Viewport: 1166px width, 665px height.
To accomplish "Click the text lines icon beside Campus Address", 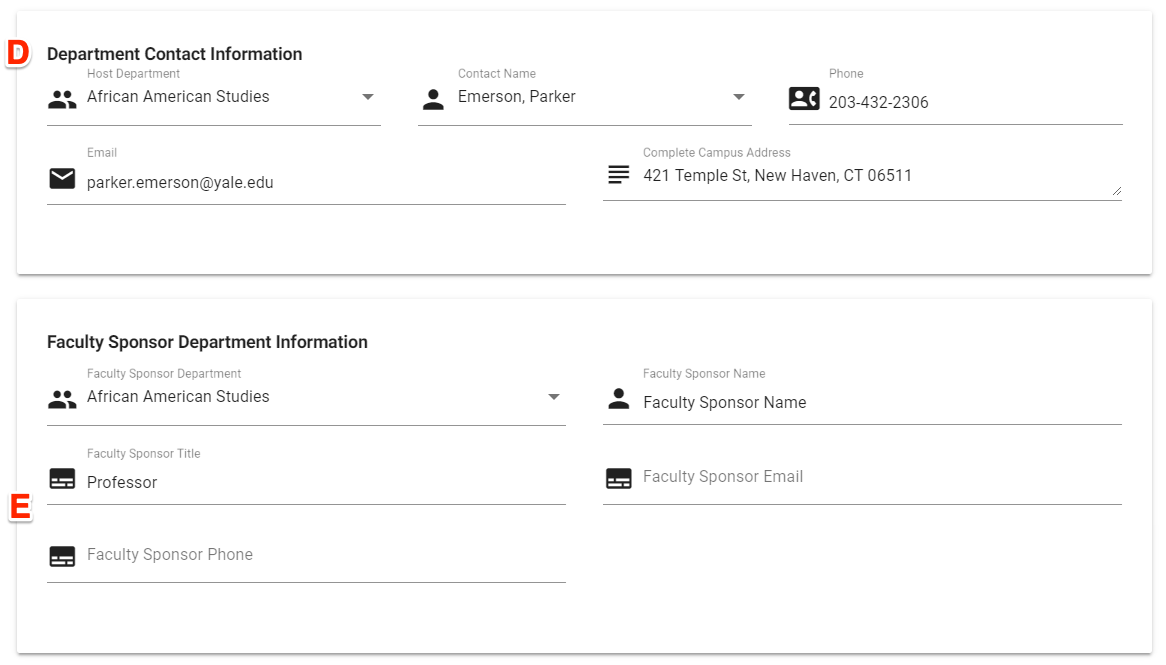I will pyautogui.click(x=619, y=175).
